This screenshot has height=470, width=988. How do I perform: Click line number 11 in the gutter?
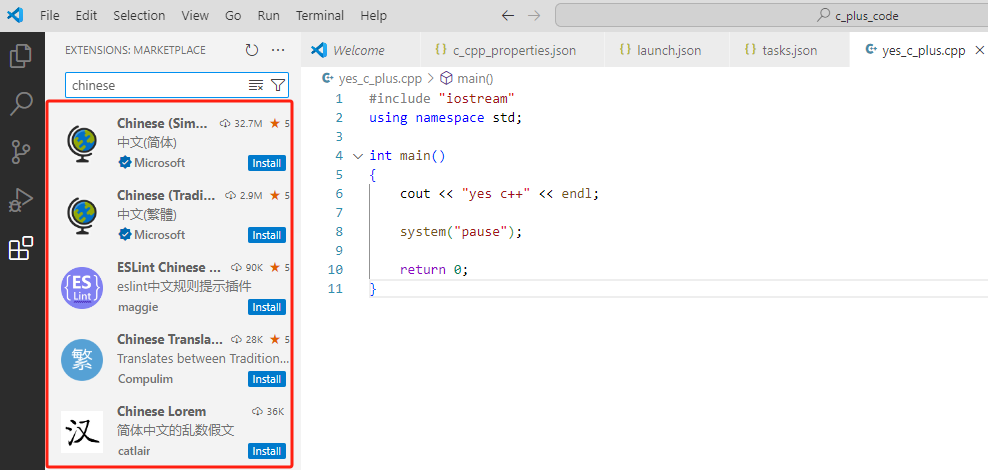tap(336, 289)
